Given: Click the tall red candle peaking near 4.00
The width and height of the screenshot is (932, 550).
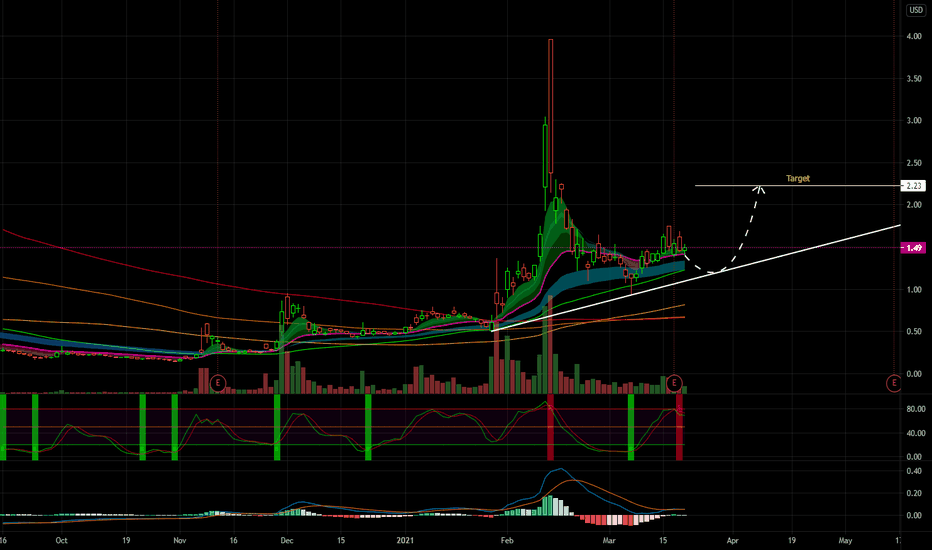Looking at the screenshot, I should point(550,106).
